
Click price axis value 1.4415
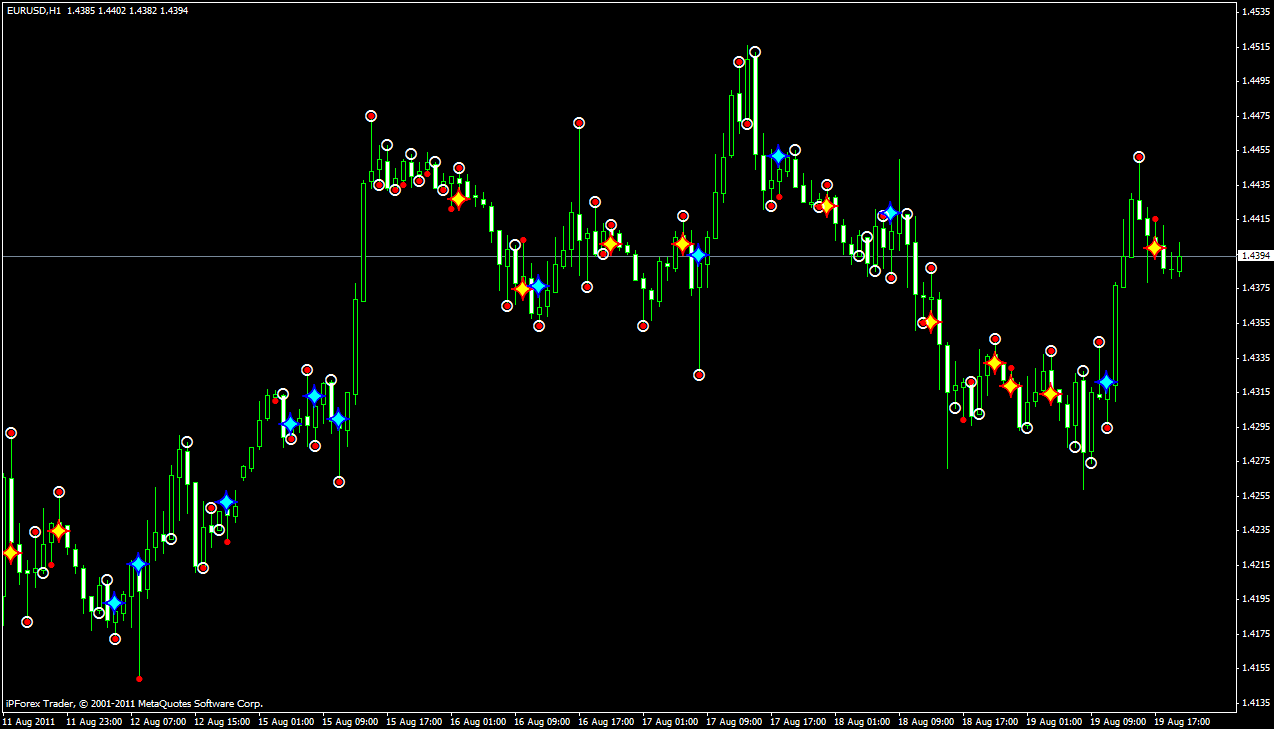point(1255,219)
